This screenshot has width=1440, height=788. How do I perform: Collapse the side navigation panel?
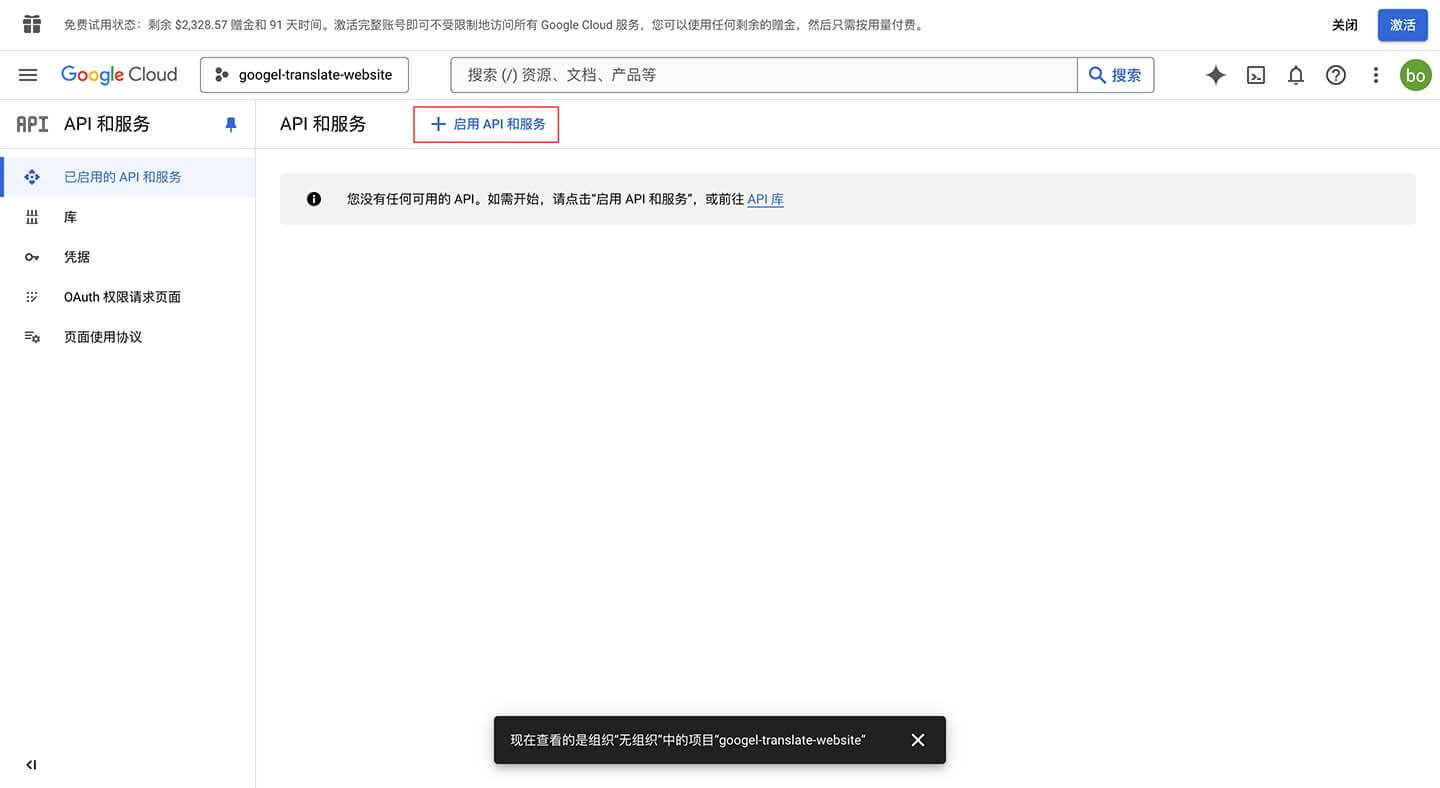click(31, 765)
